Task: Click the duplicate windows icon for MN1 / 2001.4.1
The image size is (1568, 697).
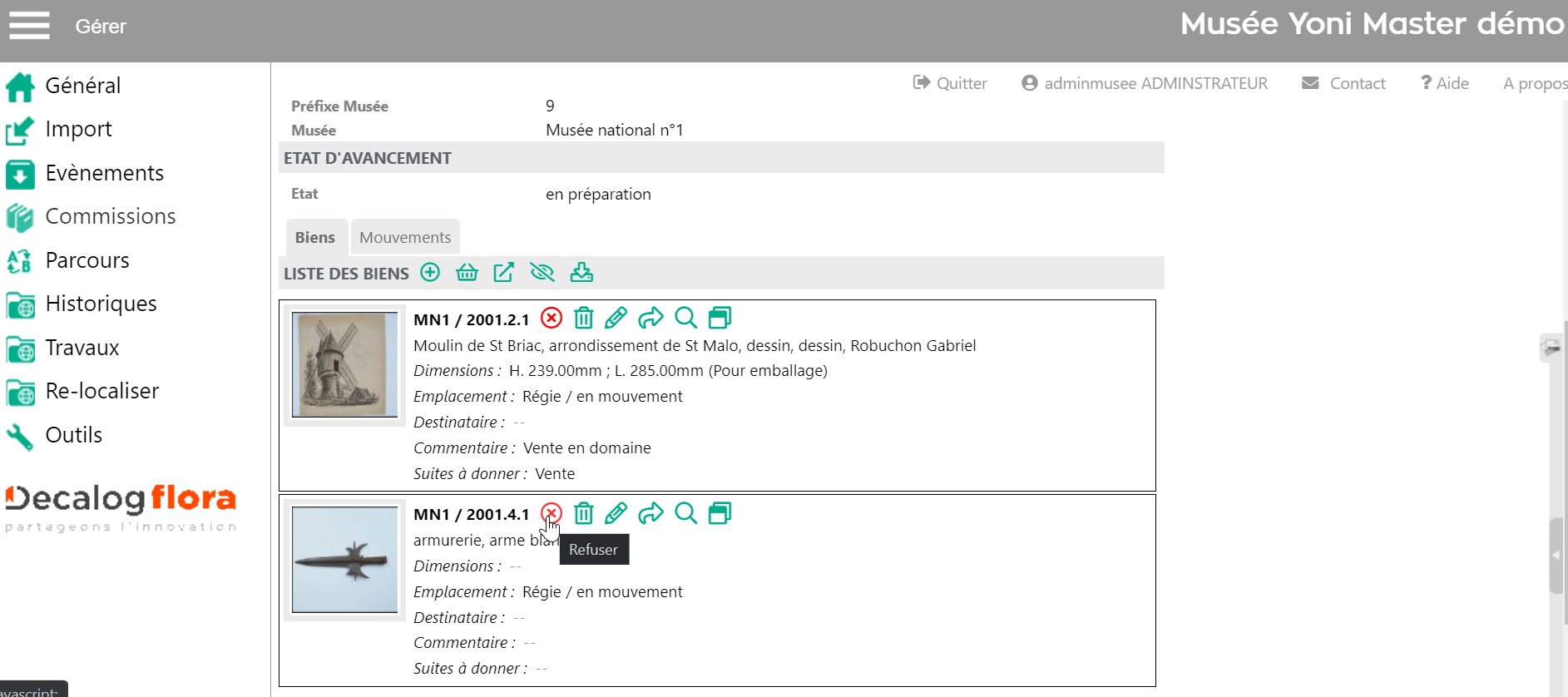Action: tap(720, 513)
